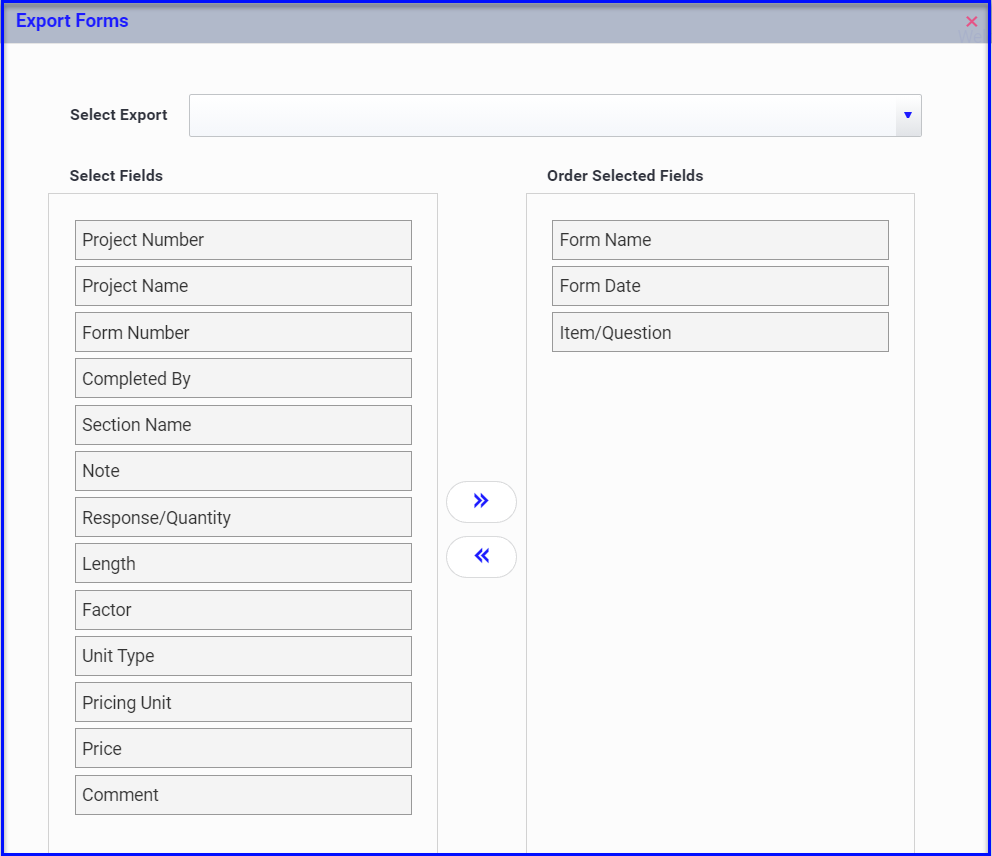Screen dimensions: 992x856
Task: Click the move-left double arrow icon
Action: click(481, 556)
